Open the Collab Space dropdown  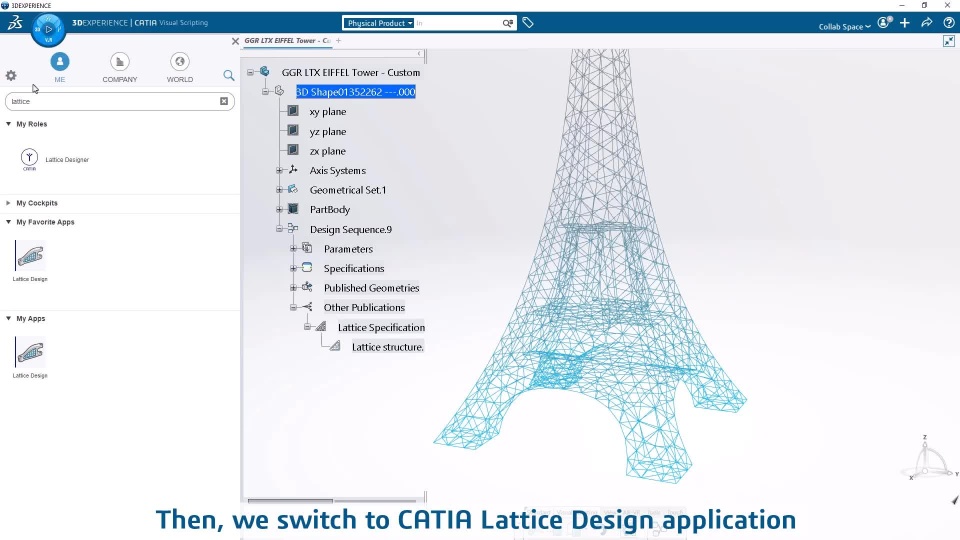(x=844, y=26)
